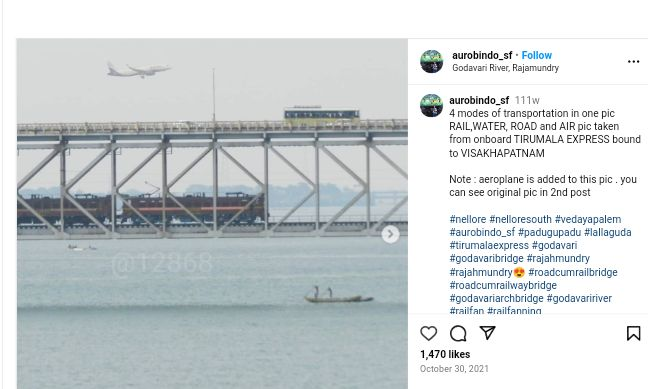
Task: Open aurobindo_sf username in post header
Action: (x=482, y=55)
